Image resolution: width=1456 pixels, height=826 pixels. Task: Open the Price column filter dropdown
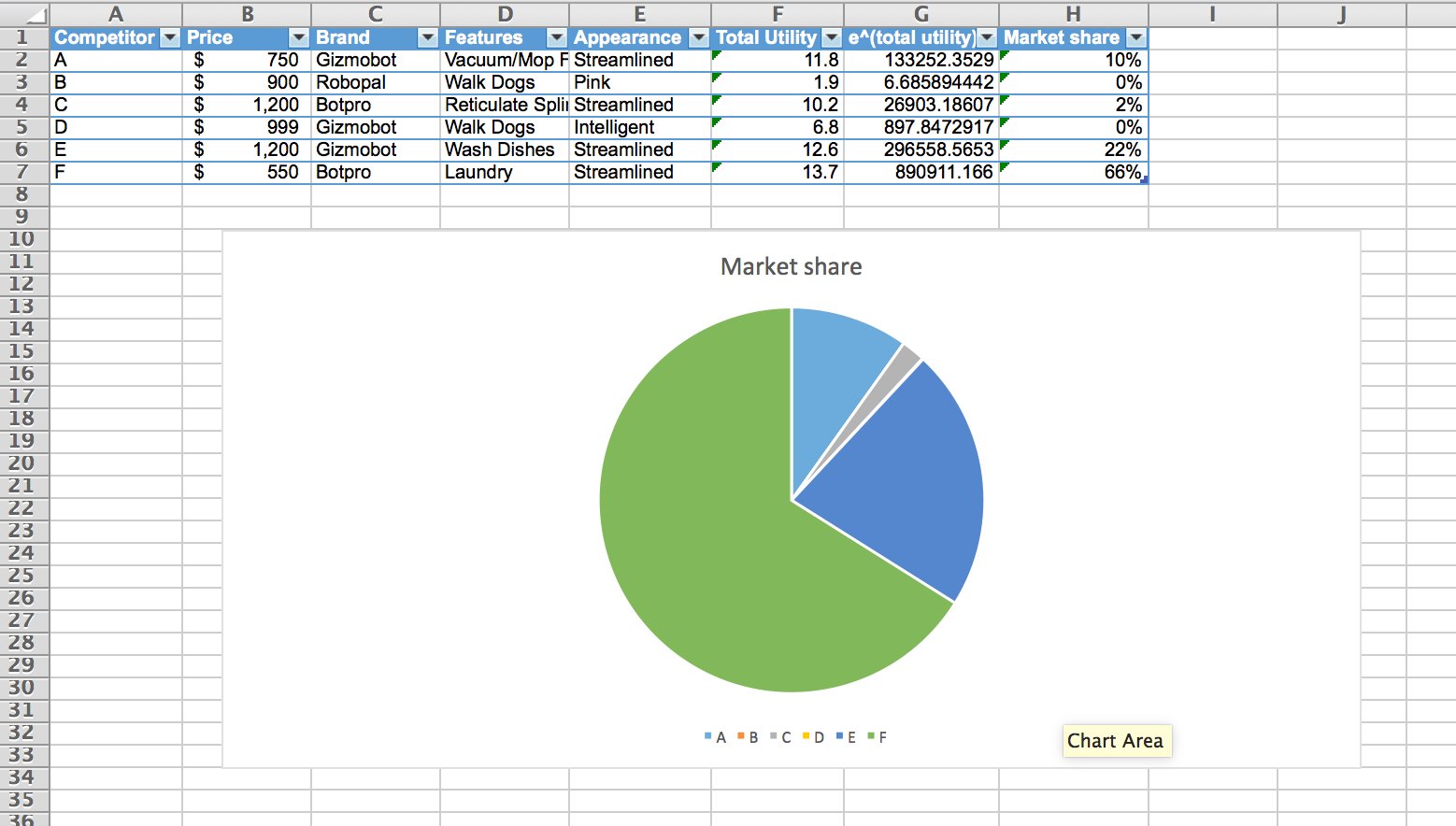click(x=298, y=38)
